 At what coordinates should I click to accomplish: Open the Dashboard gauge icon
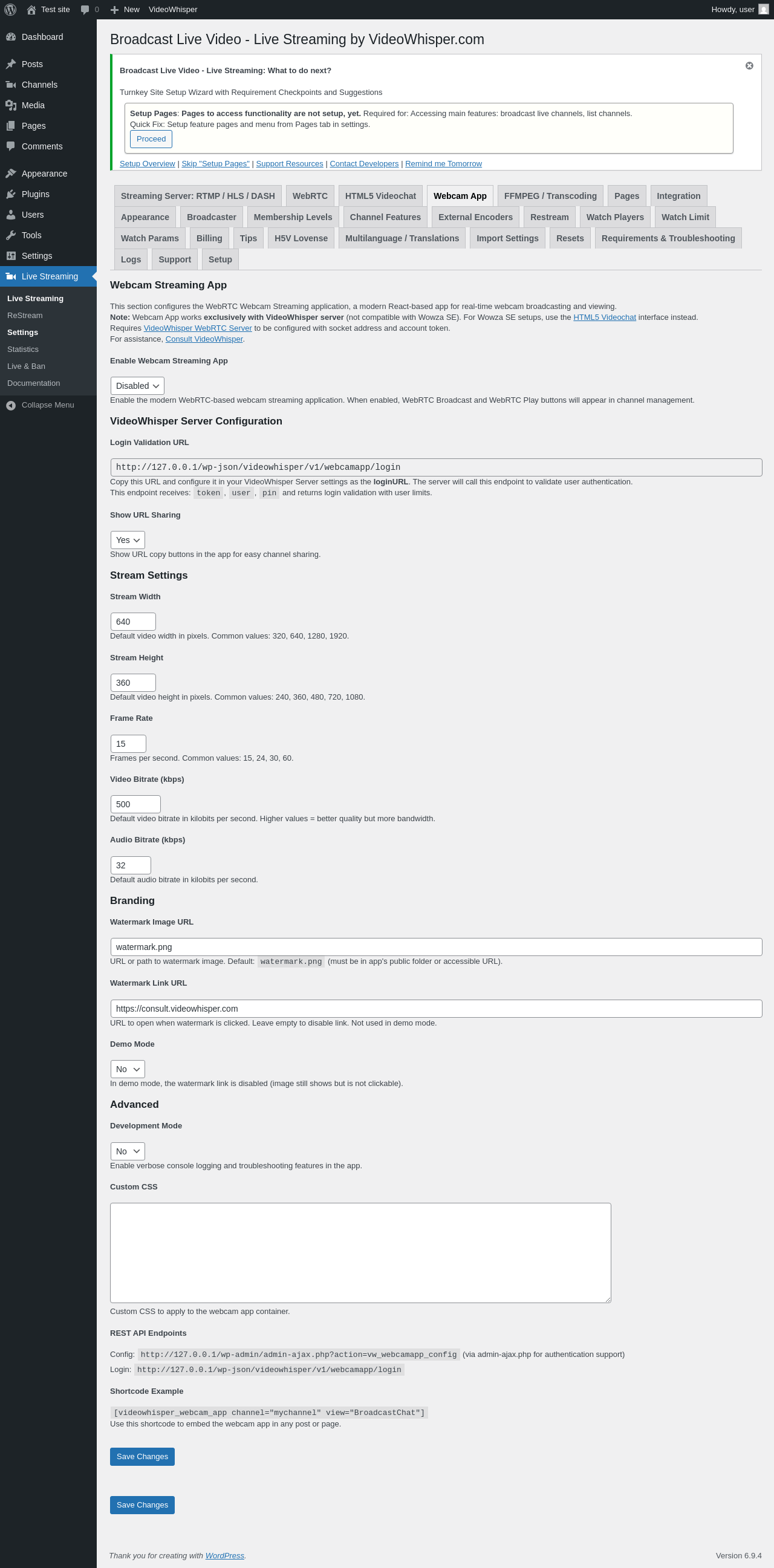(x=11, y=37)
